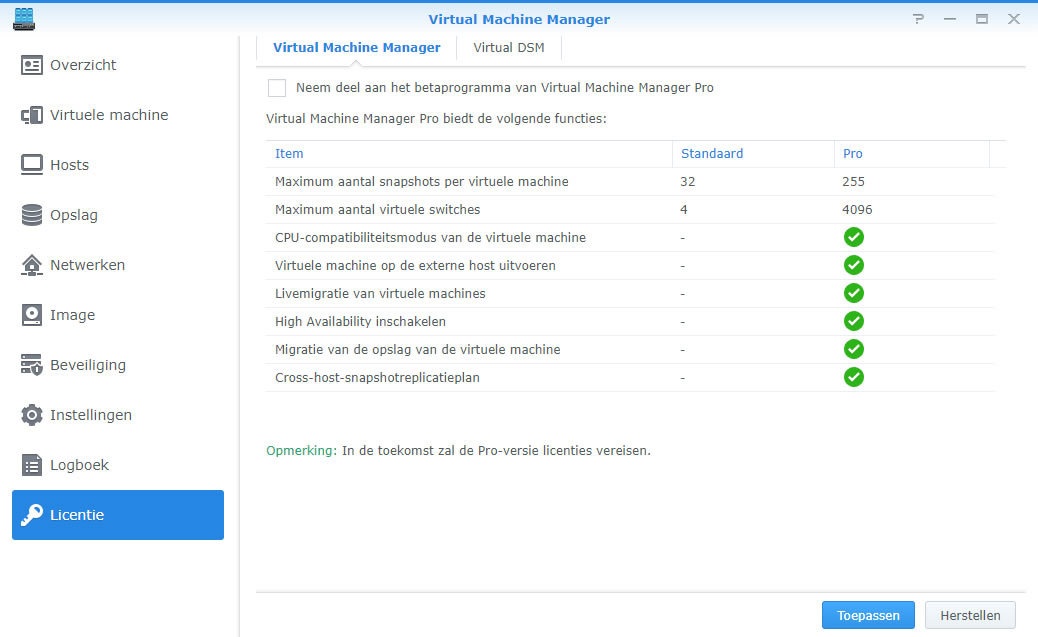Open Virtuele machine section
This screenshot has width=1038, height=637.
(118, 115)
